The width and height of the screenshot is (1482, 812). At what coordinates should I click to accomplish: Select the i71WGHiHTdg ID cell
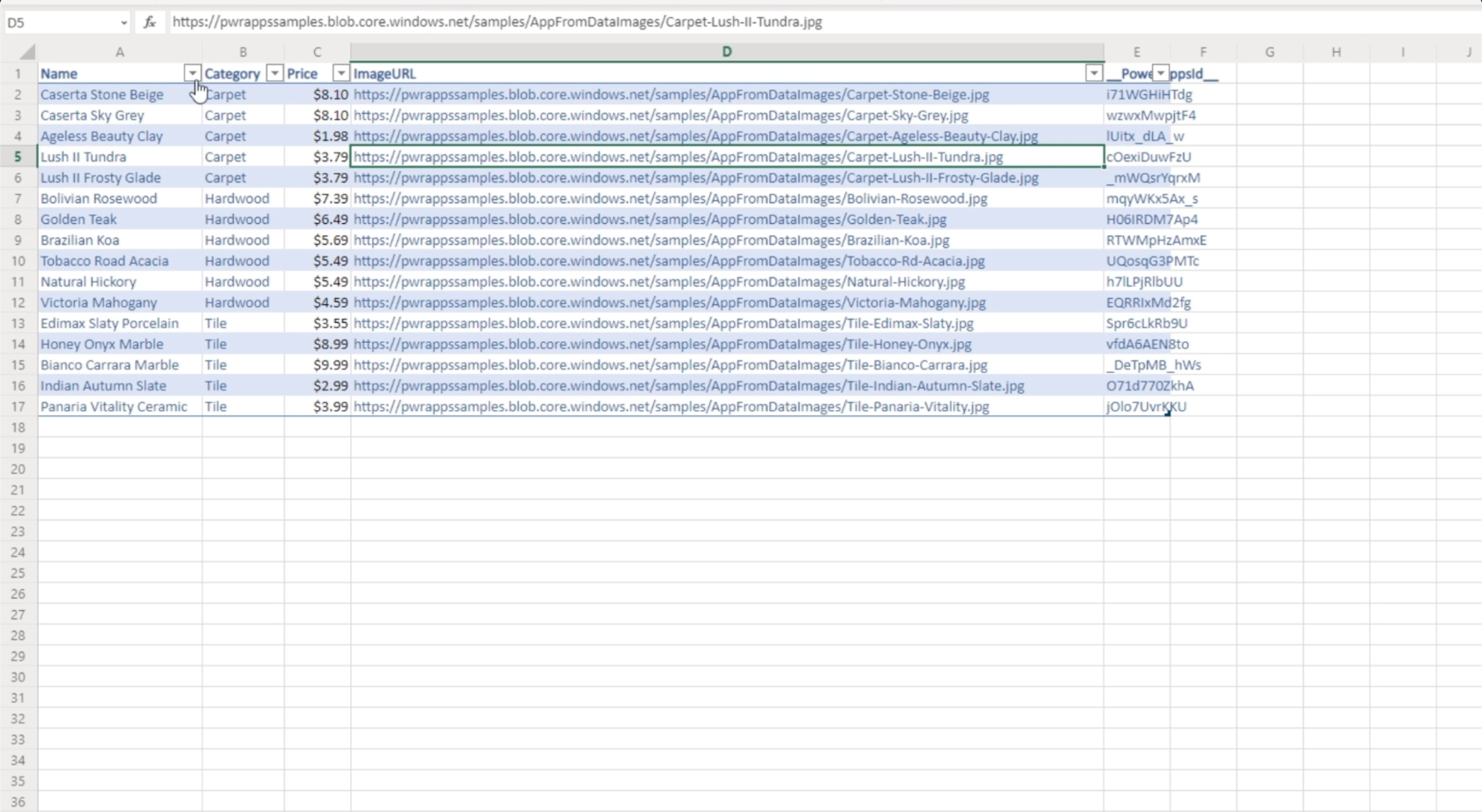[x=1137, y=94]
